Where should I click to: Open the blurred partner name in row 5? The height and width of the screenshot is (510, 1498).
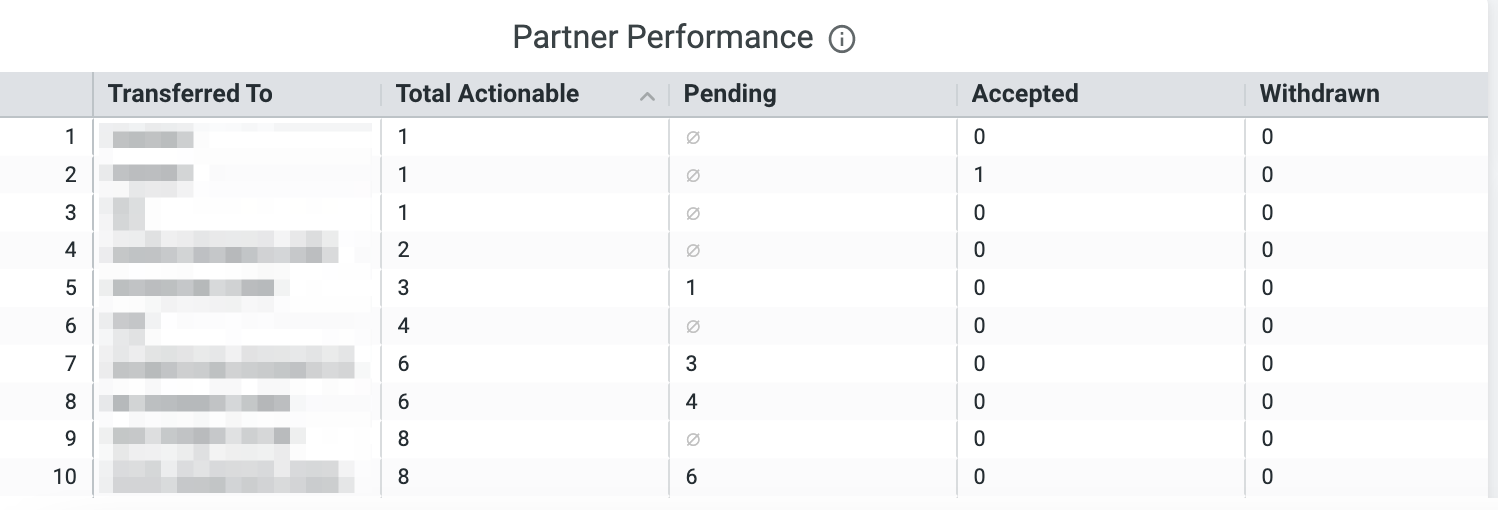(x=193, y=288)
